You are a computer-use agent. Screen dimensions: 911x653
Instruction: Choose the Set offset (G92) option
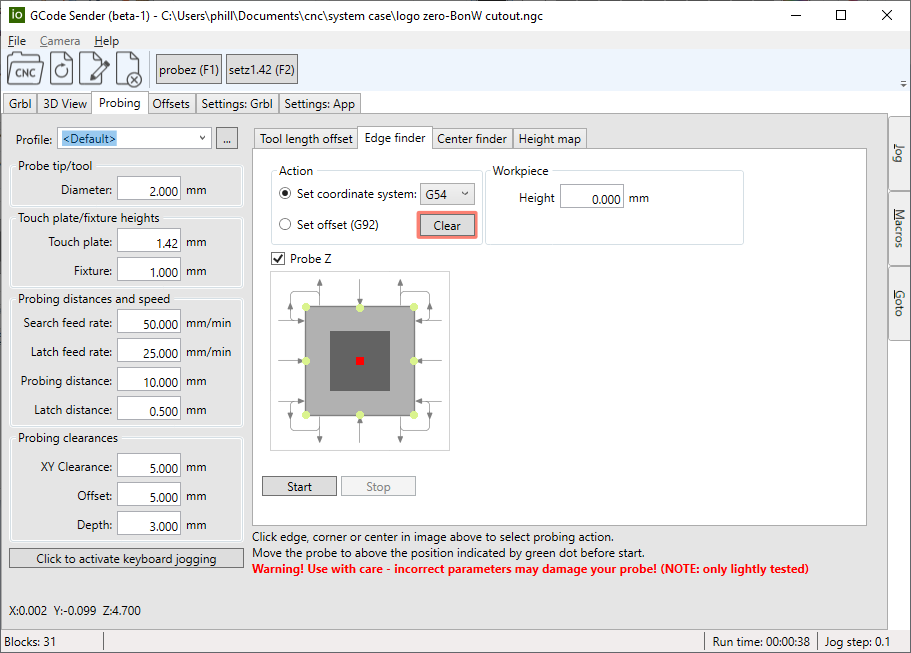tap(286, 225)
